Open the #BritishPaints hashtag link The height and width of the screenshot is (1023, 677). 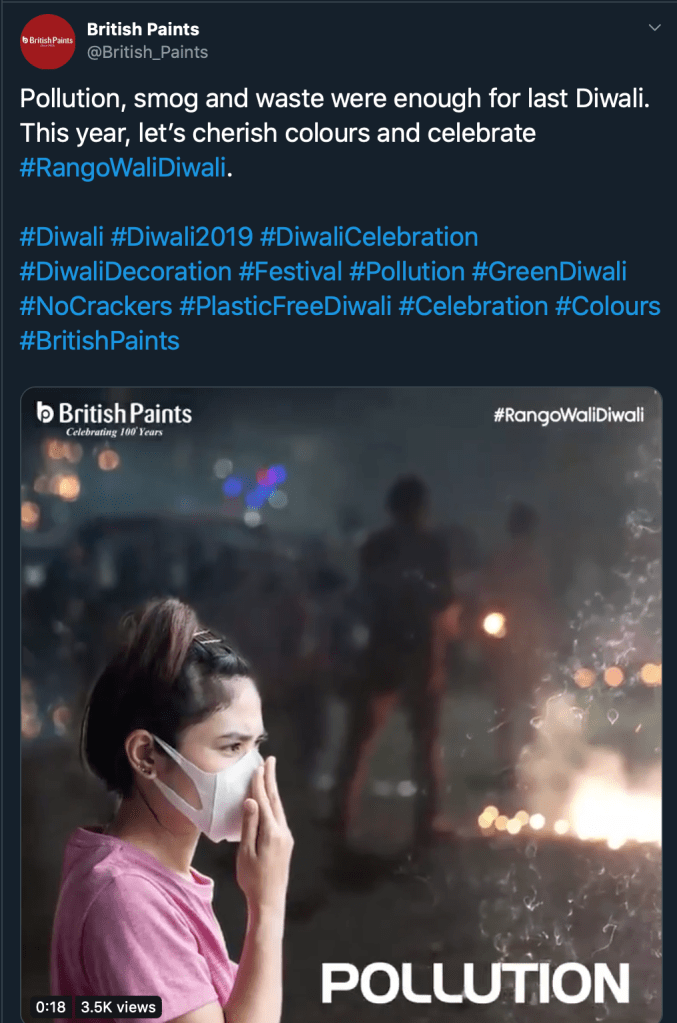click(x=99, y=340)
